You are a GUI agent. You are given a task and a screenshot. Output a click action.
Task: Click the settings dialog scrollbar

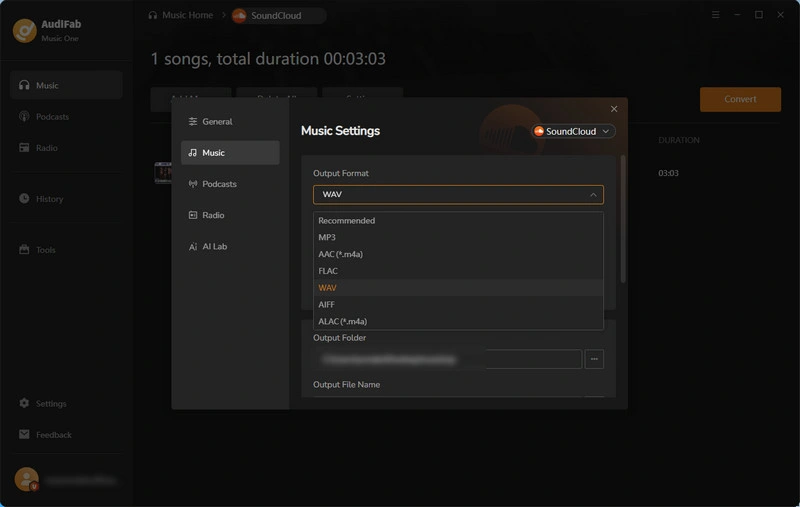click(x=622, y=219)
